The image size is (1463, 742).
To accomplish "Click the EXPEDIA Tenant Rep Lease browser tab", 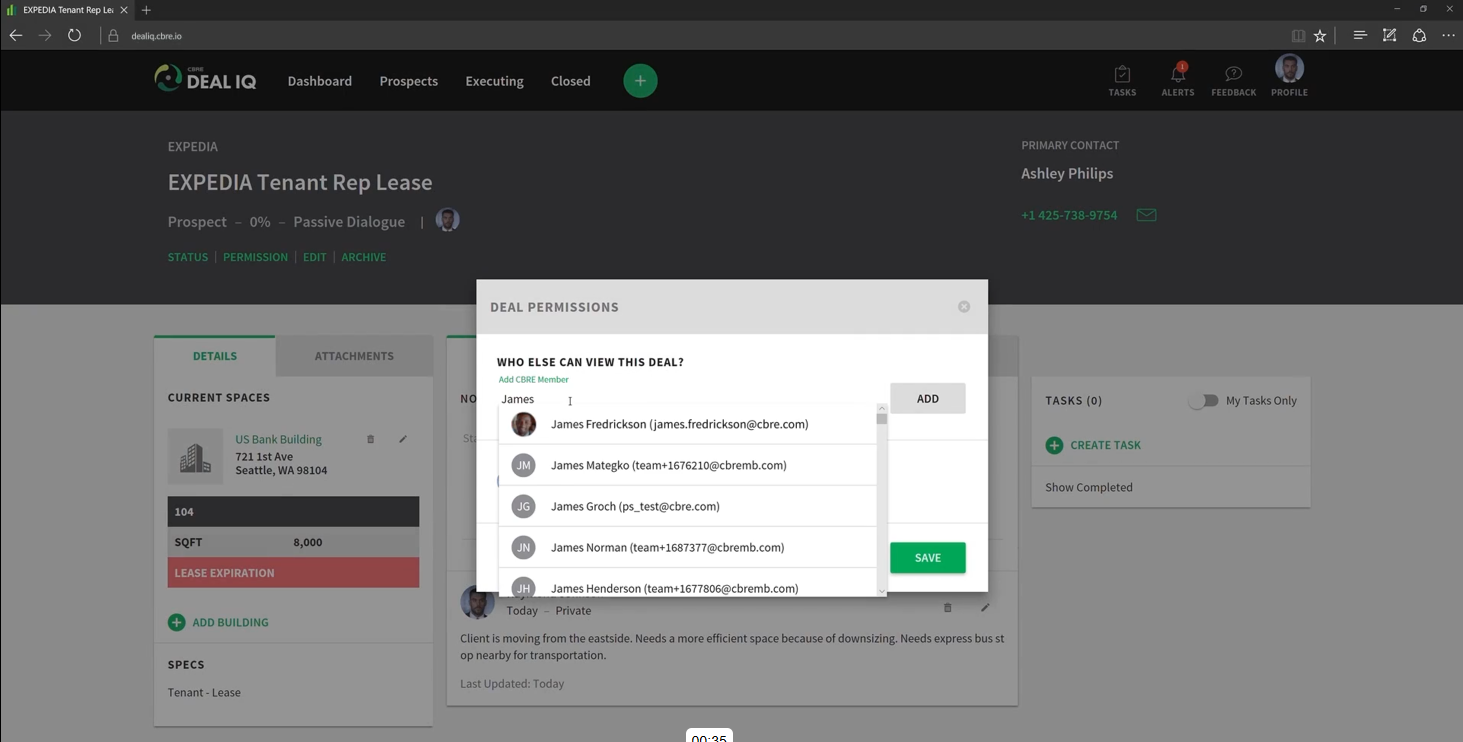I will point(67,10).
